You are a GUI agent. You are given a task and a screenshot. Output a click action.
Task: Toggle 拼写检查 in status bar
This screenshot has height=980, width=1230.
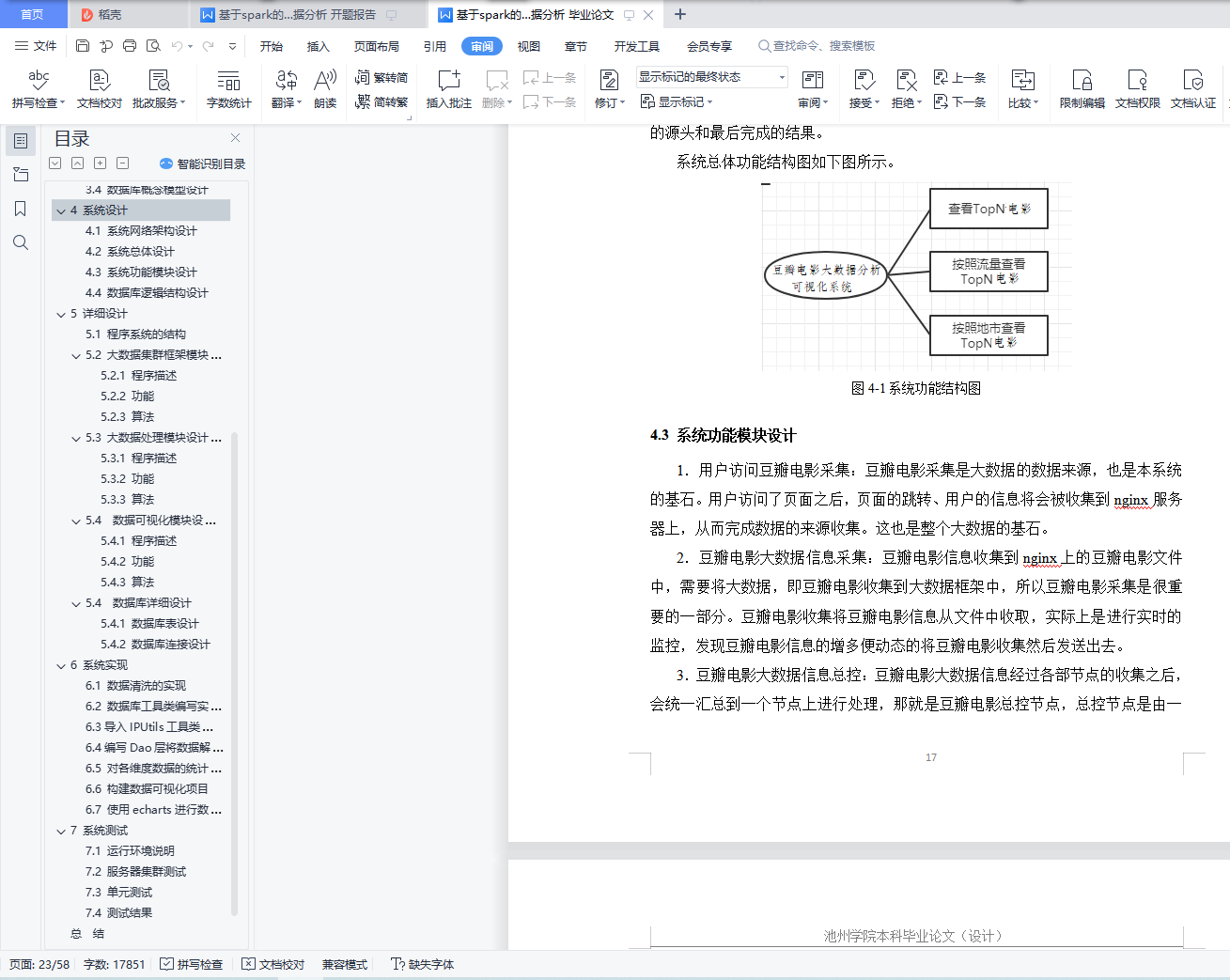[192, 964]
